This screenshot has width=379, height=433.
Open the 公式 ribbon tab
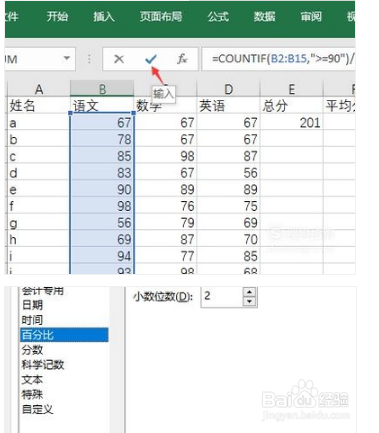[218, 16]
